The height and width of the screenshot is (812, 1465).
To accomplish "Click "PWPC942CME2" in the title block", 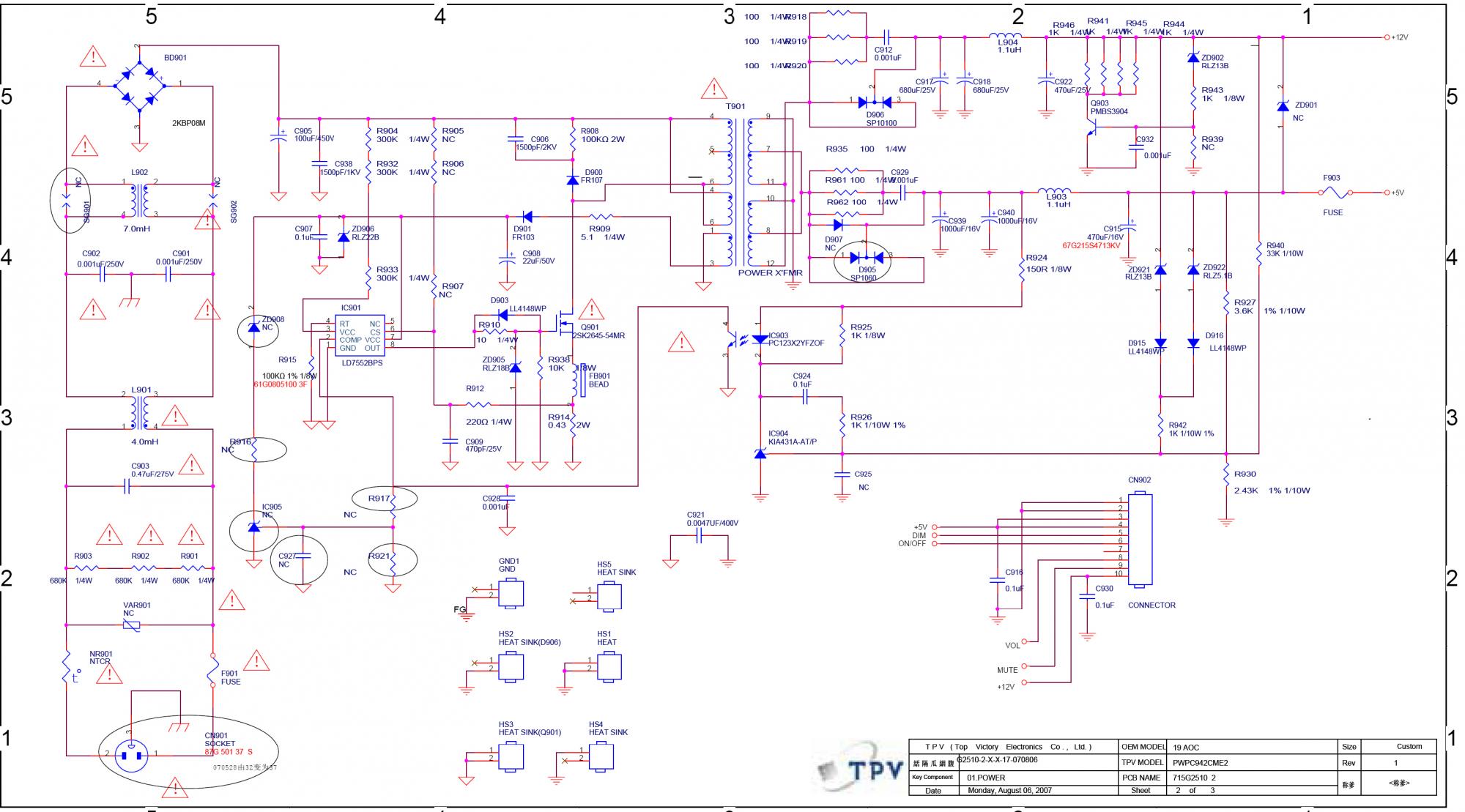I will (x=1200, y=763).
